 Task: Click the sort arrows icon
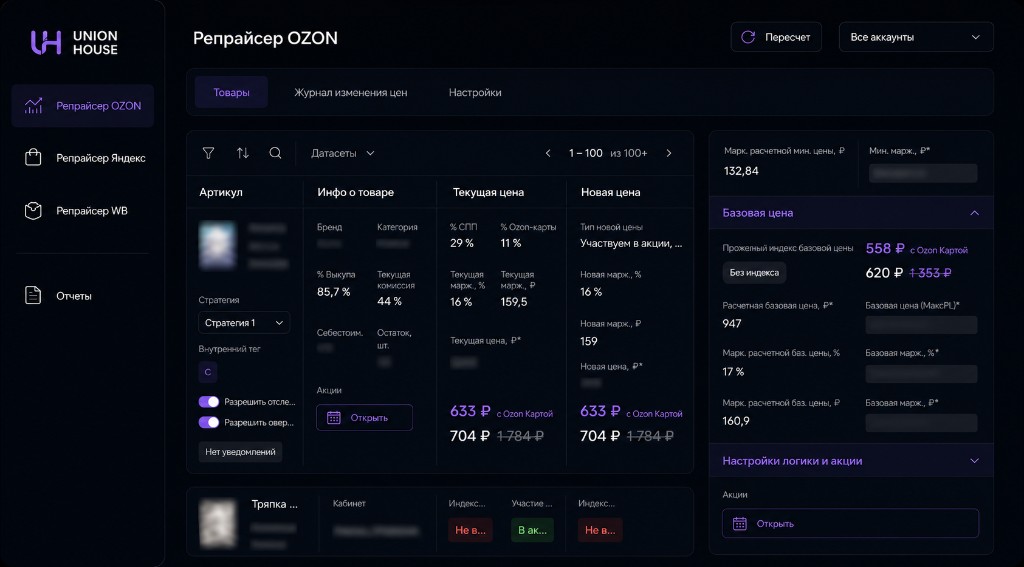(x=242, y=153)
